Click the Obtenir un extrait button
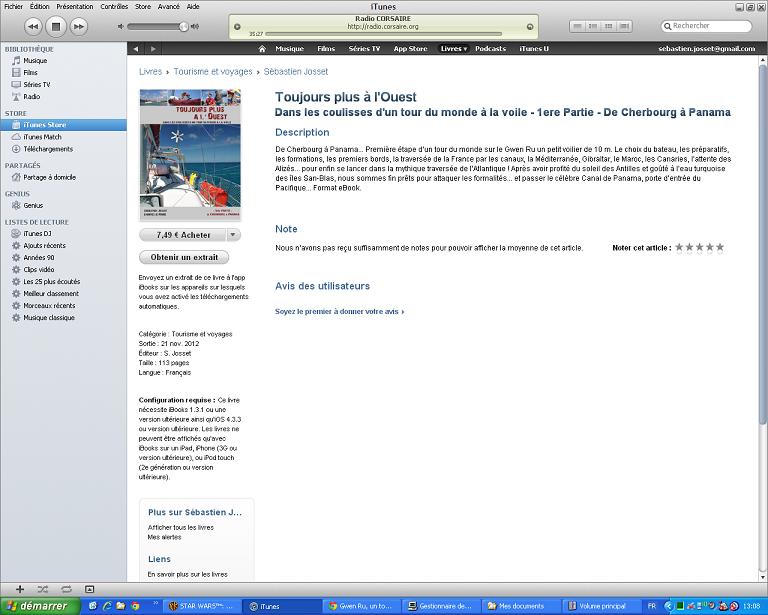The image size is (768, 615). 184,257
